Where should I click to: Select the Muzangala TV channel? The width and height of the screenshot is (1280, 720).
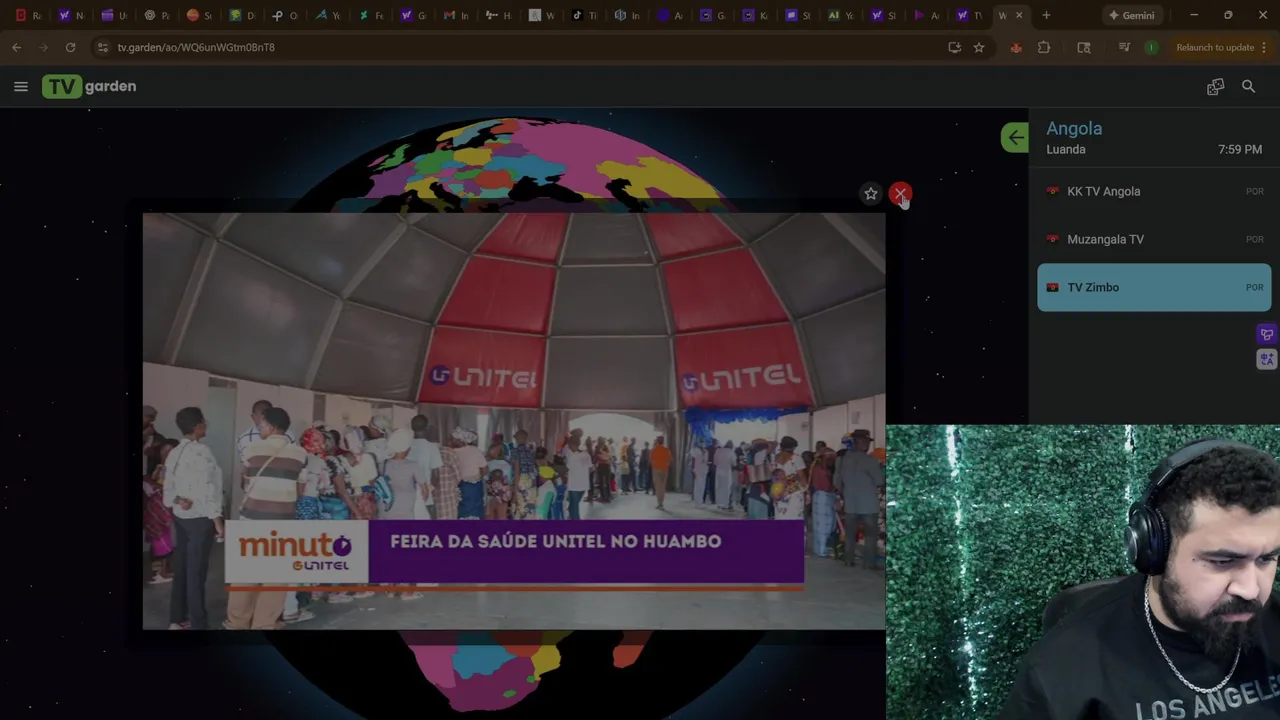pos(1154,239)
